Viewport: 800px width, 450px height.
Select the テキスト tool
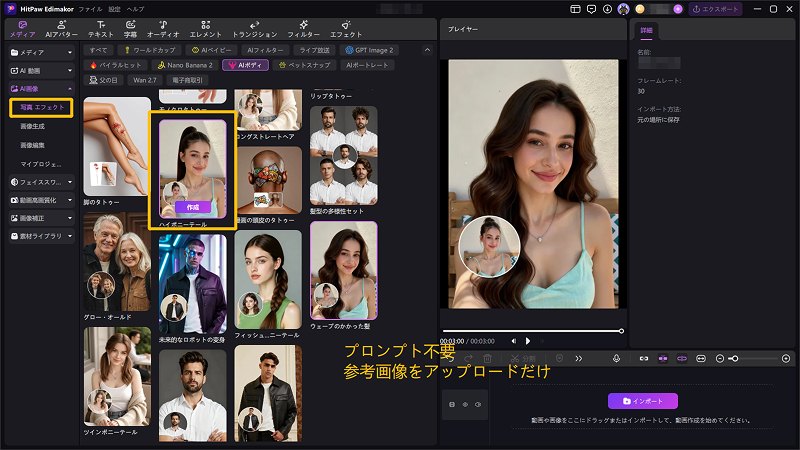click(101, 29)
